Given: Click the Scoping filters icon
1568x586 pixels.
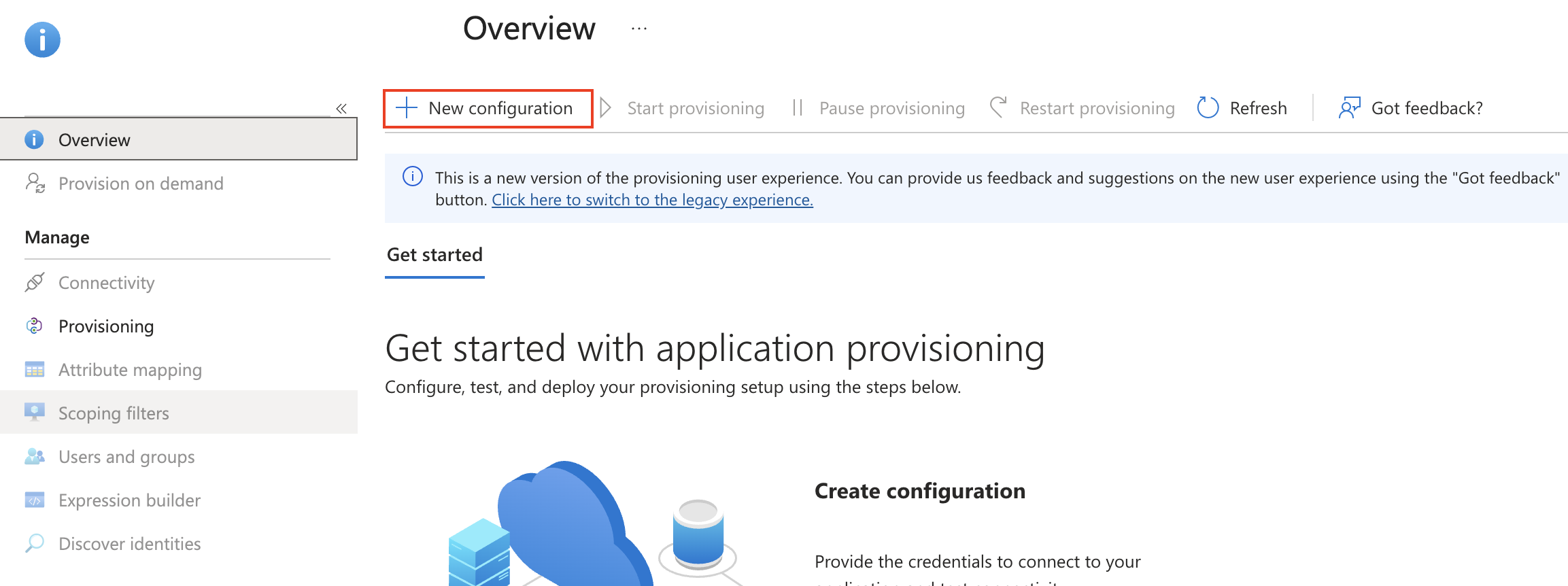Looking at the screenshot, I should click(x=35, y=412).
